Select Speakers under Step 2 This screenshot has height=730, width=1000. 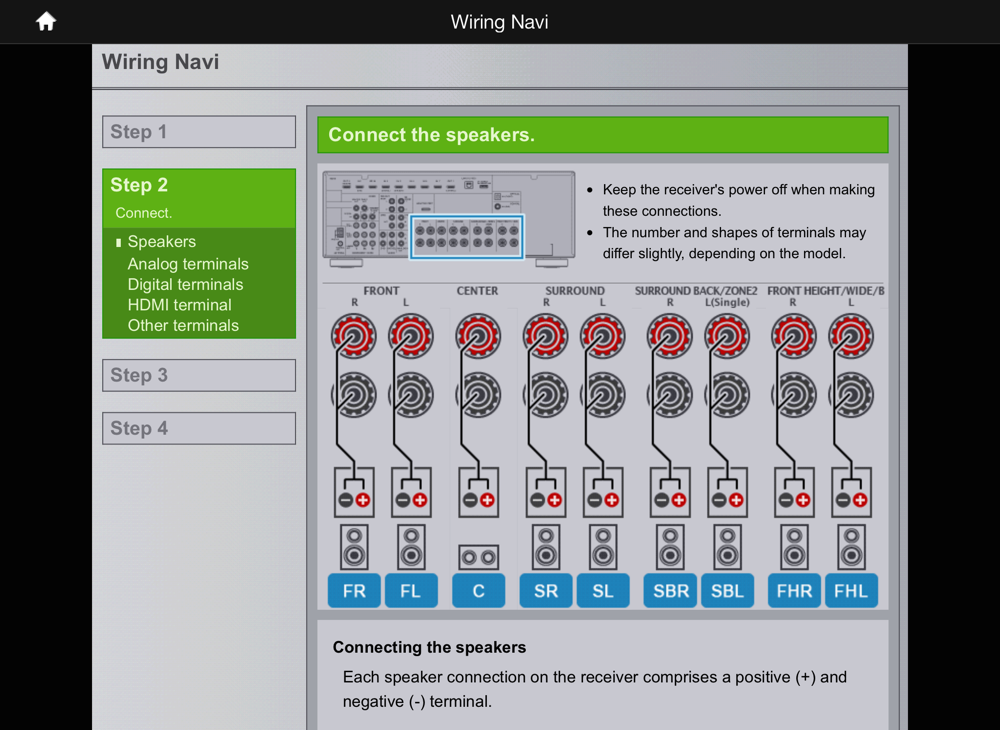click(161, 242)
